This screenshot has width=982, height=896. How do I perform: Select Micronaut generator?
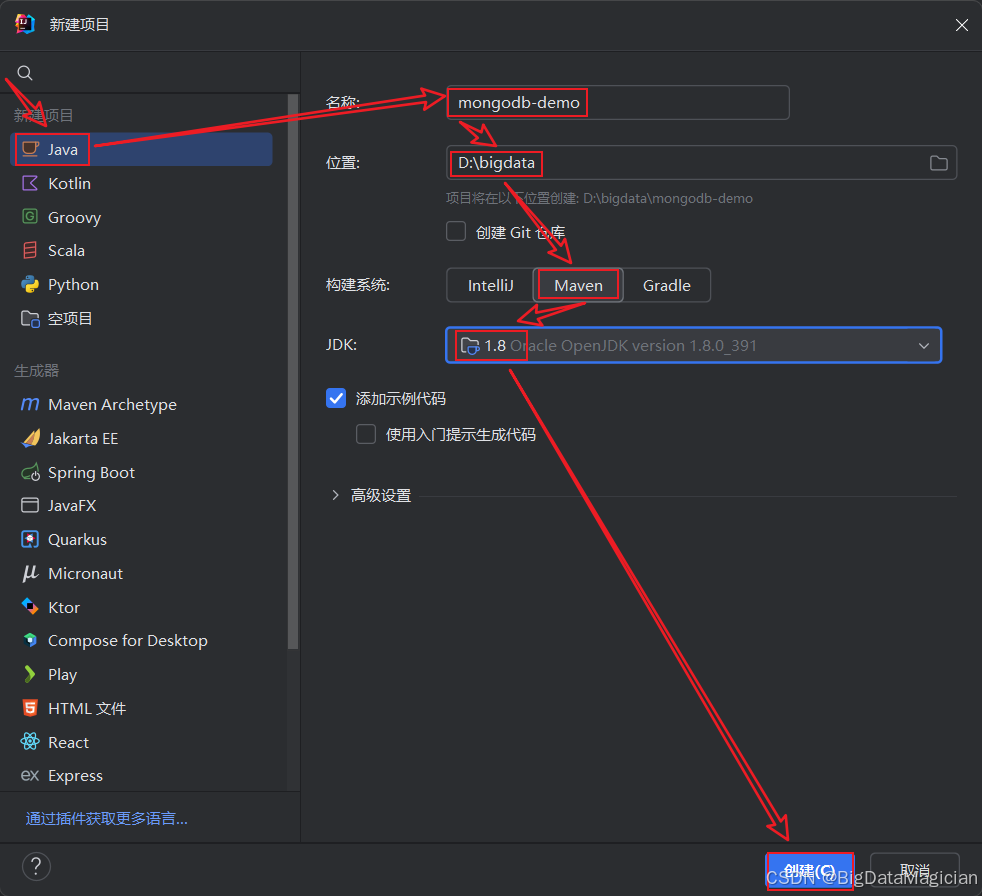[x=142, y=573]
